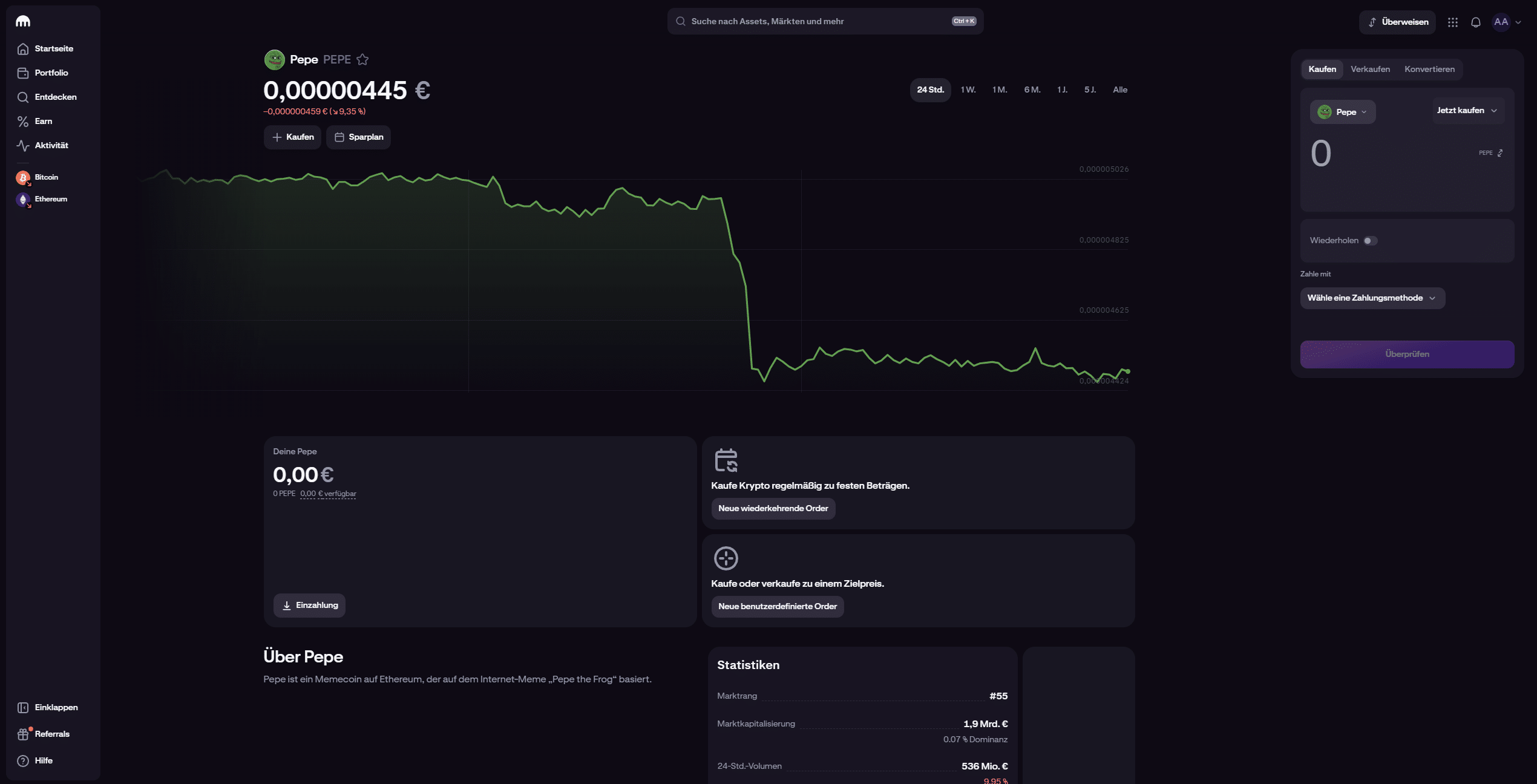Open the Ethereum sidebar shortcut
The width and height of the screenshot is (1537, 784).
pyautogui.click(x=42, y=199)
